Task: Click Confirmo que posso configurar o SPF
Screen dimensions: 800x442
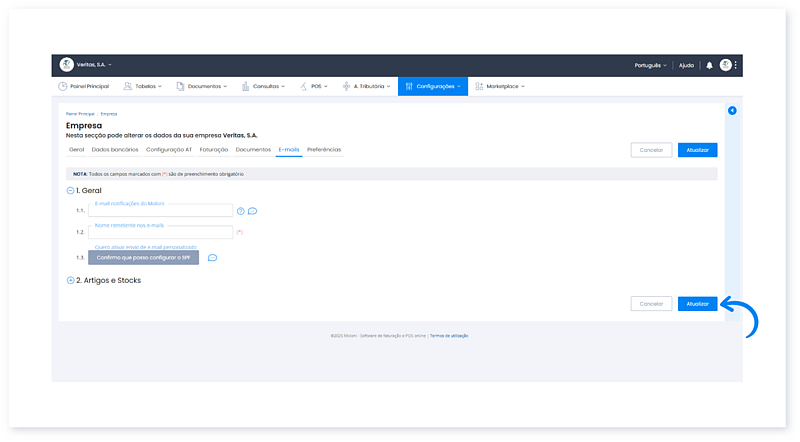Action: tap(143, 258)
